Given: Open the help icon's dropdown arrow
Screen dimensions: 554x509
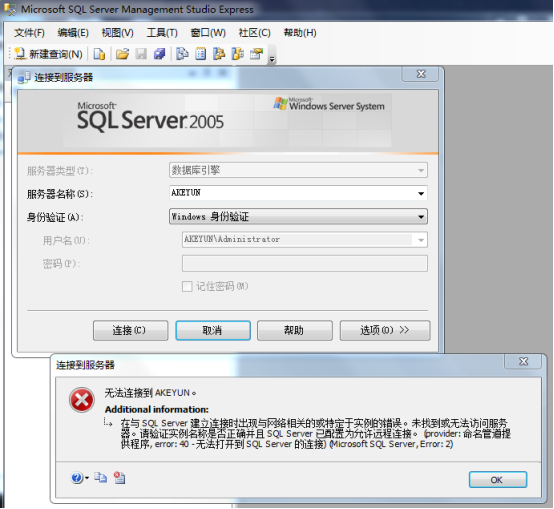Looking at the screenshot, I should tap(87, 478).
